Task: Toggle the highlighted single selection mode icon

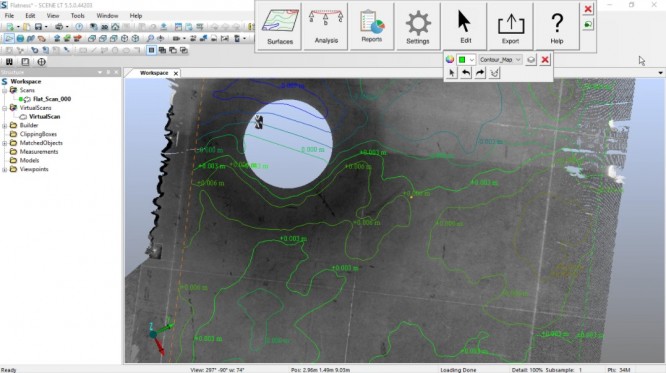Action: coord(151,50)
